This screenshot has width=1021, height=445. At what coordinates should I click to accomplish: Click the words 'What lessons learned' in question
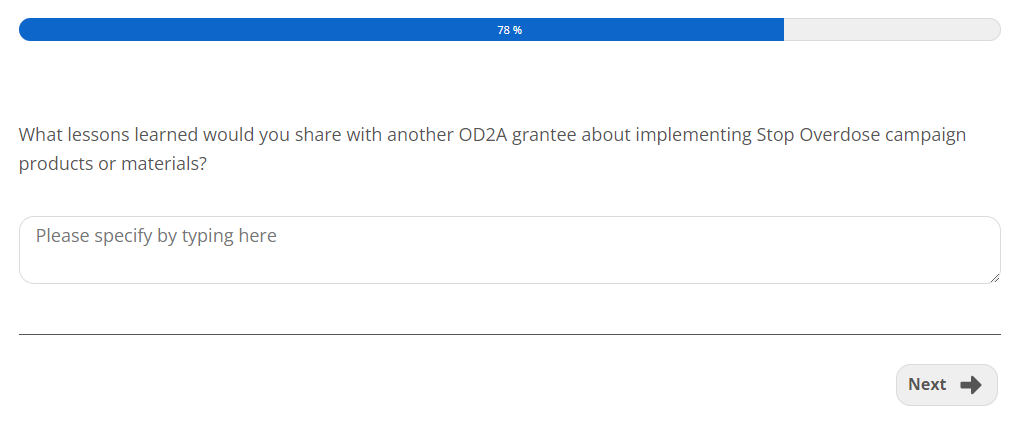108,135
